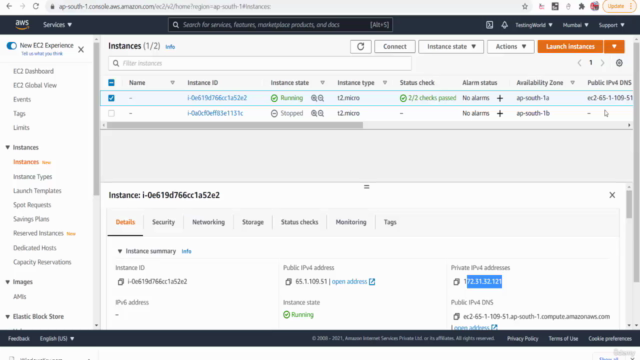Click the browser back arrow
The image size is (640, 360).
pos(9,7)
